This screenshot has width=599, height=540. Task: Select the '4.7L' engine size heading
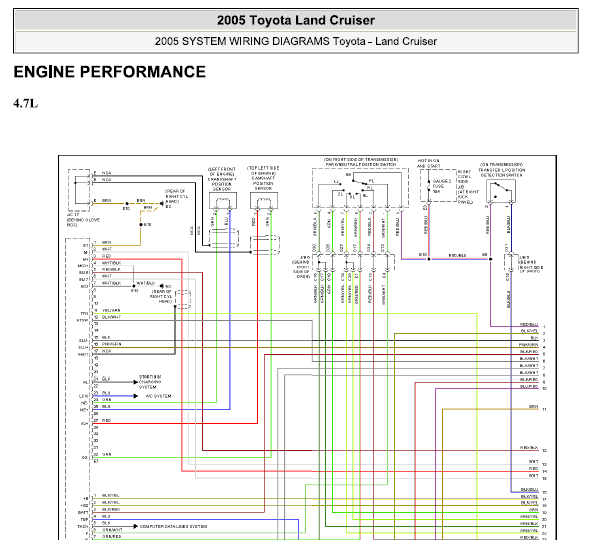[x=26, y=103]
